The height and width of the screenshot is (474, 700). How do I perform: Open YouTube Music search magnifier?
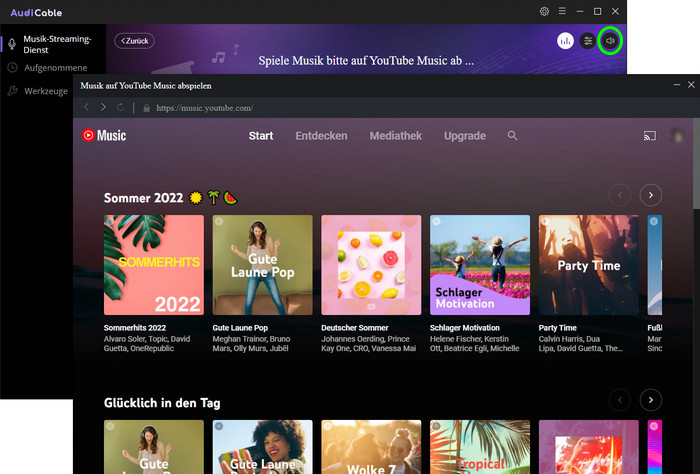coord(512,135)
